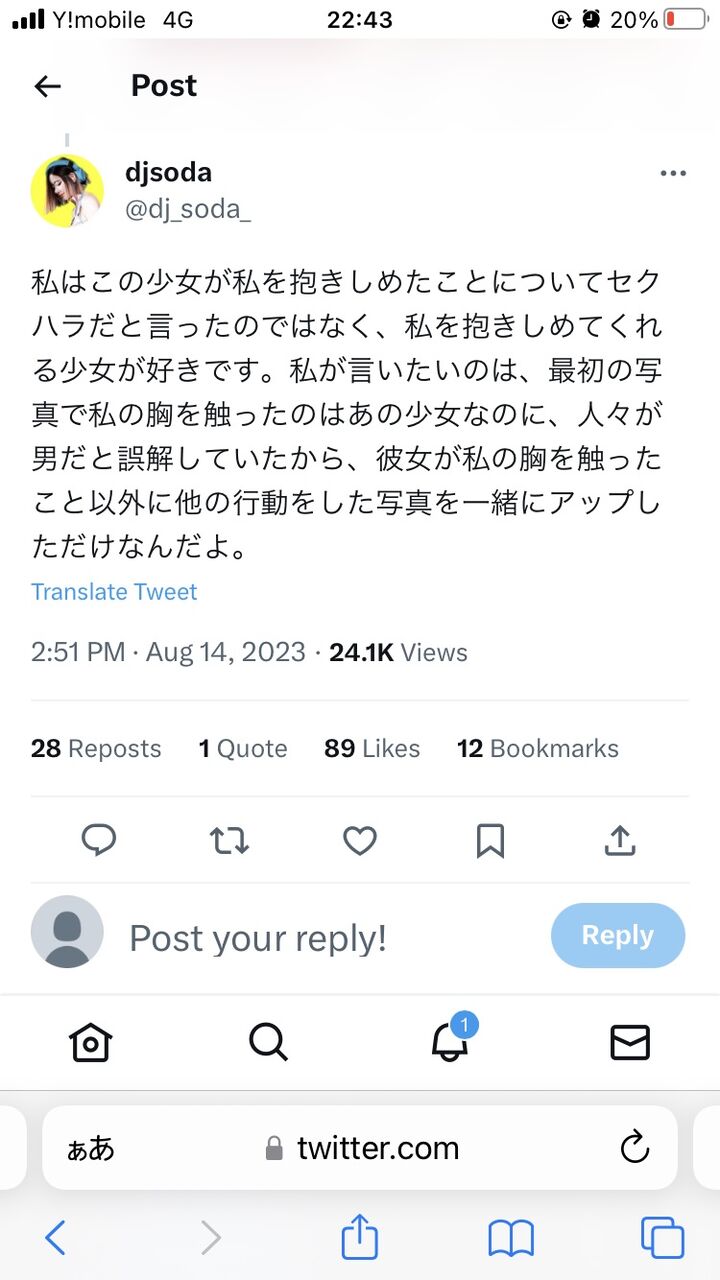Reload the page in Safari's address bar
Screen dimensions: 720x1280
pos(635,1148)
